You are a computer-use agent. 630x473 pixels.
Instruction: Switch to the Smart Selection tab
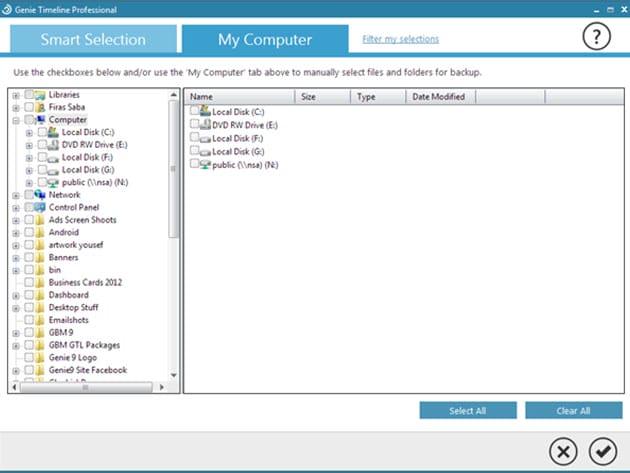click(x=93, y=40)
